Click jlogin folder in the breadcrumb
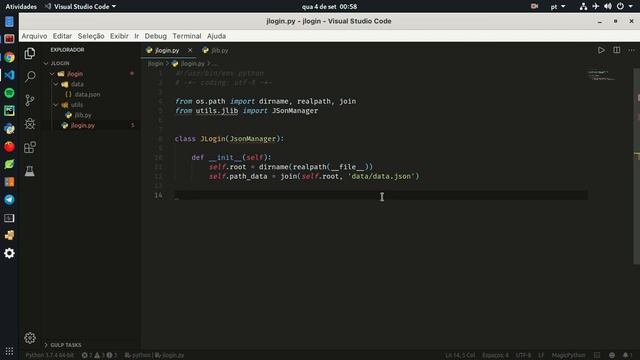The width and height of the screenshot is (640, 360). click(x=156, y=64)
